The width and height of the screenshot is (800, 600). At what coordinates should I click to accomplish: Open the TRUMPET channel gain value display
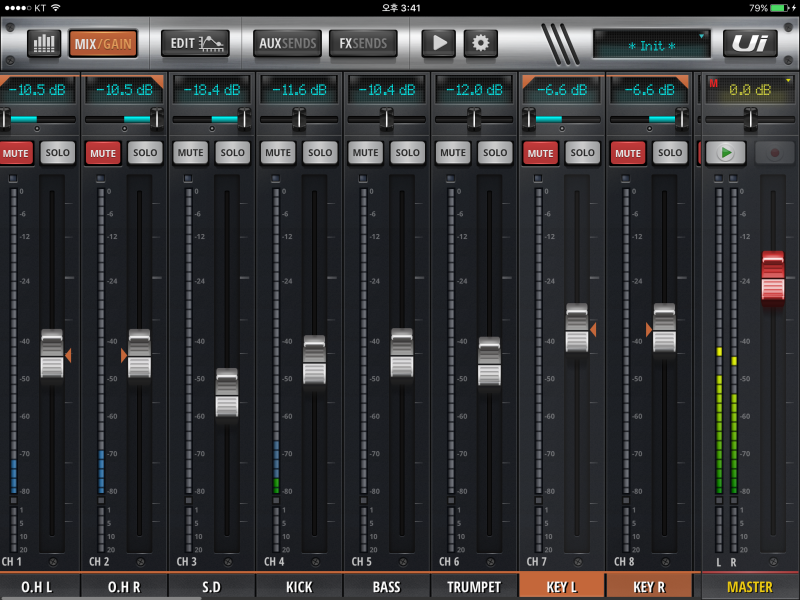(x=473, y=89)
